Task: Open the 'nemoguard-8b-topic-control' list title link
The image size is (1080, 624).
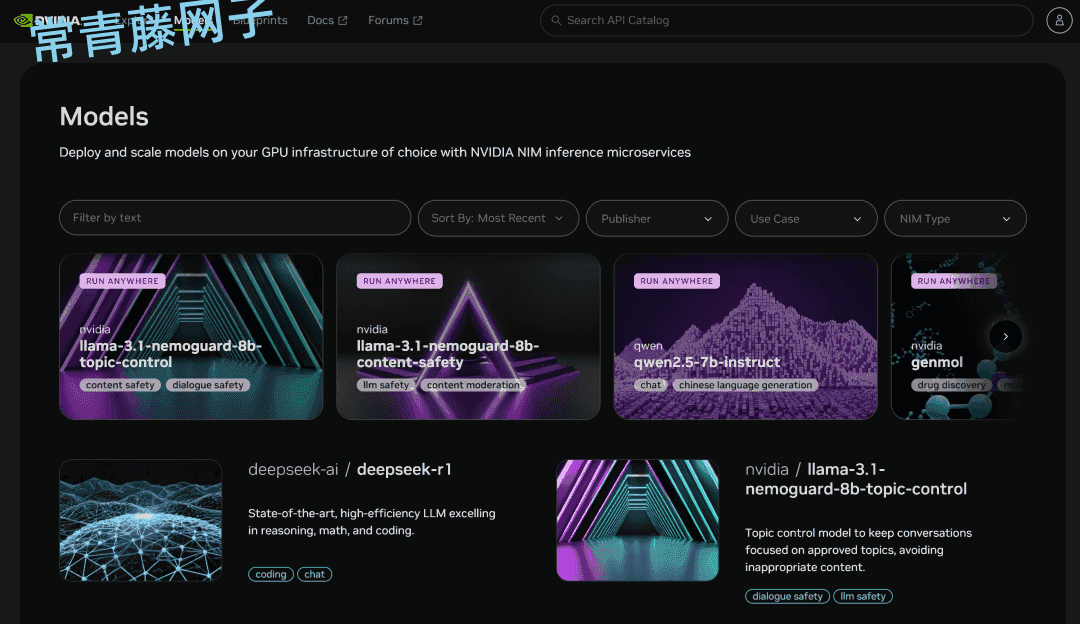Action: pos(856,479)
